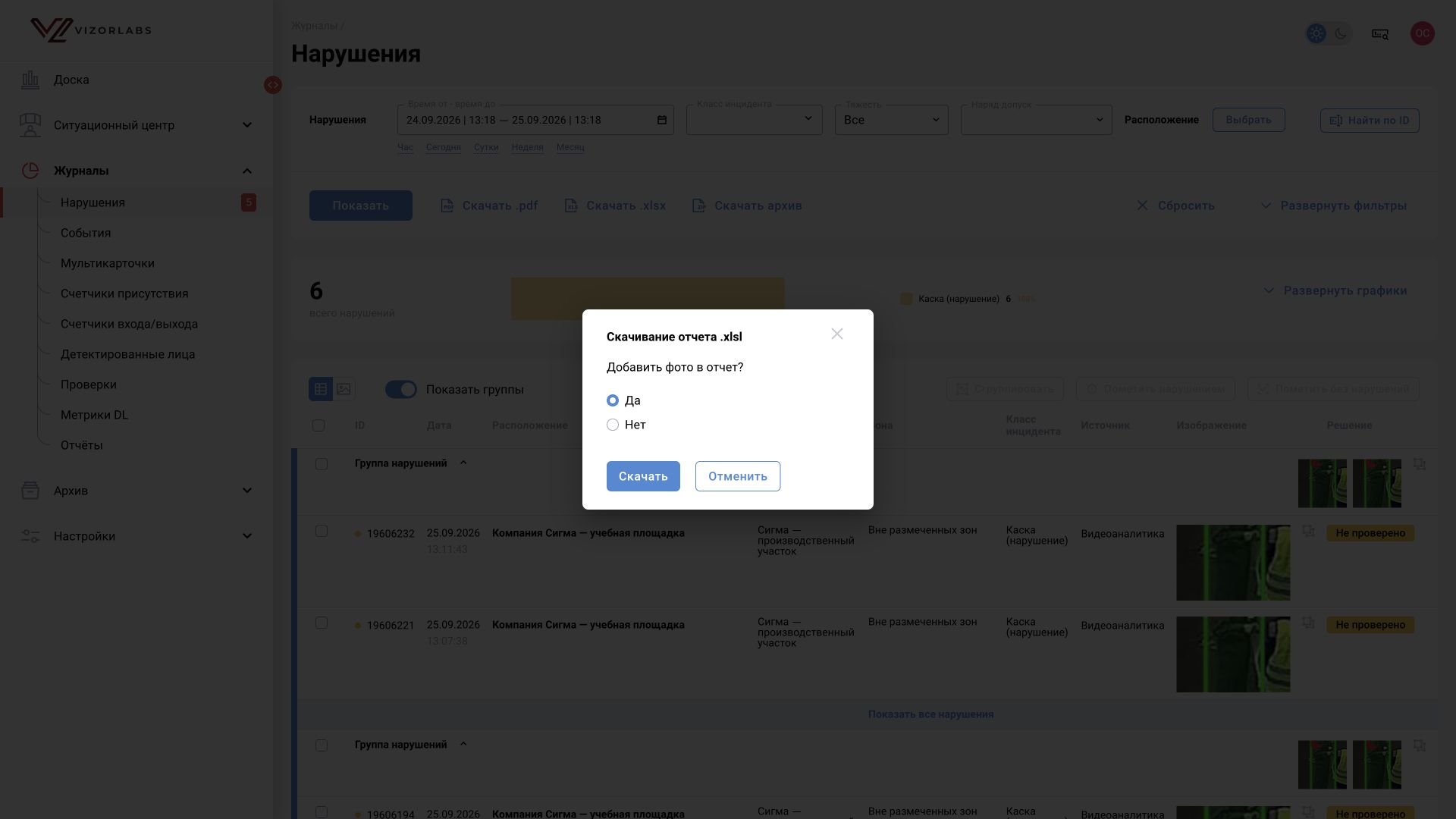Toggle the Показать группы switch

(401, 389)
